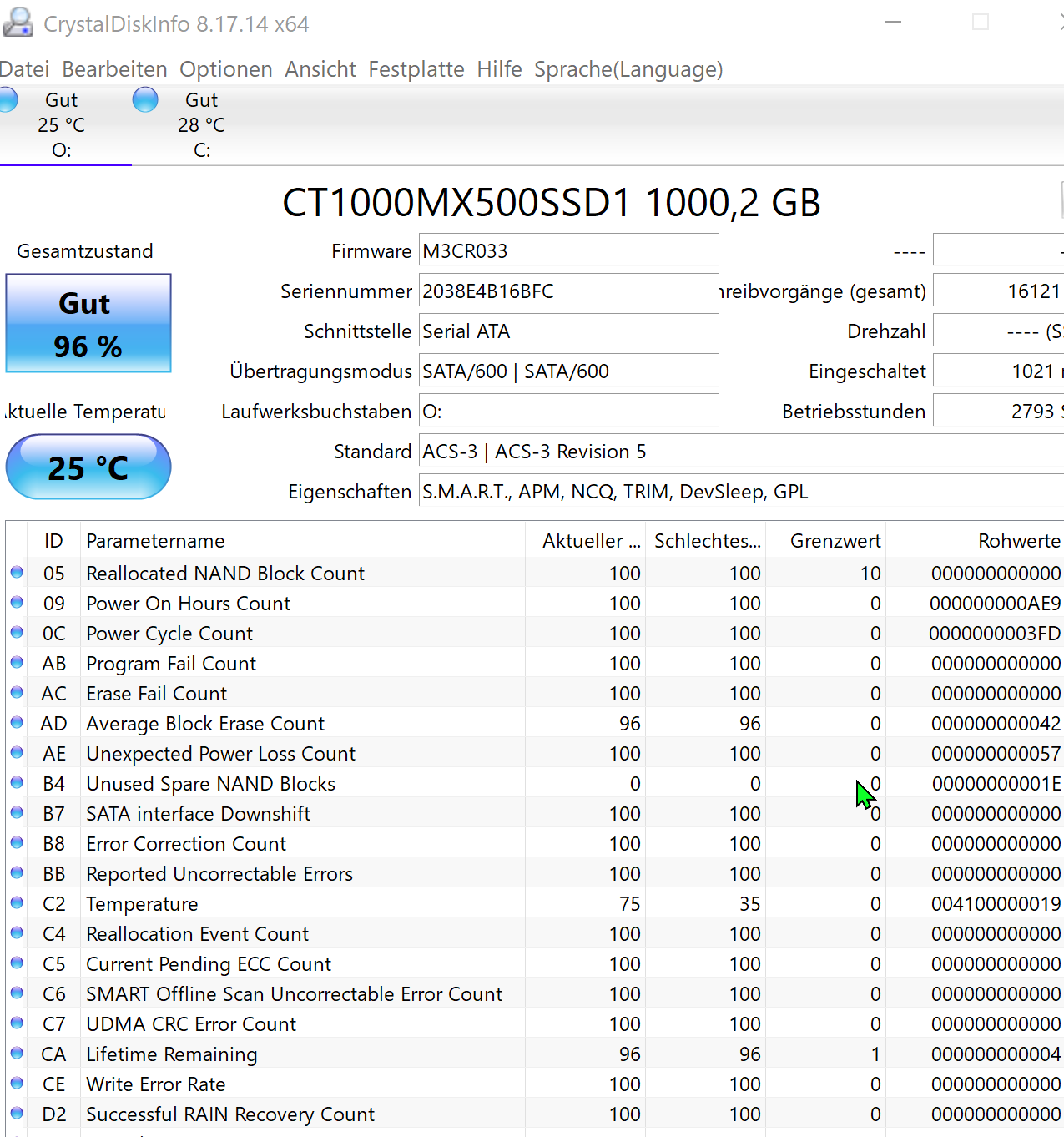Click the Gut 96 % health status button
The width and height of the screenshot is (1064, 1137).
(x=88, y=323)
